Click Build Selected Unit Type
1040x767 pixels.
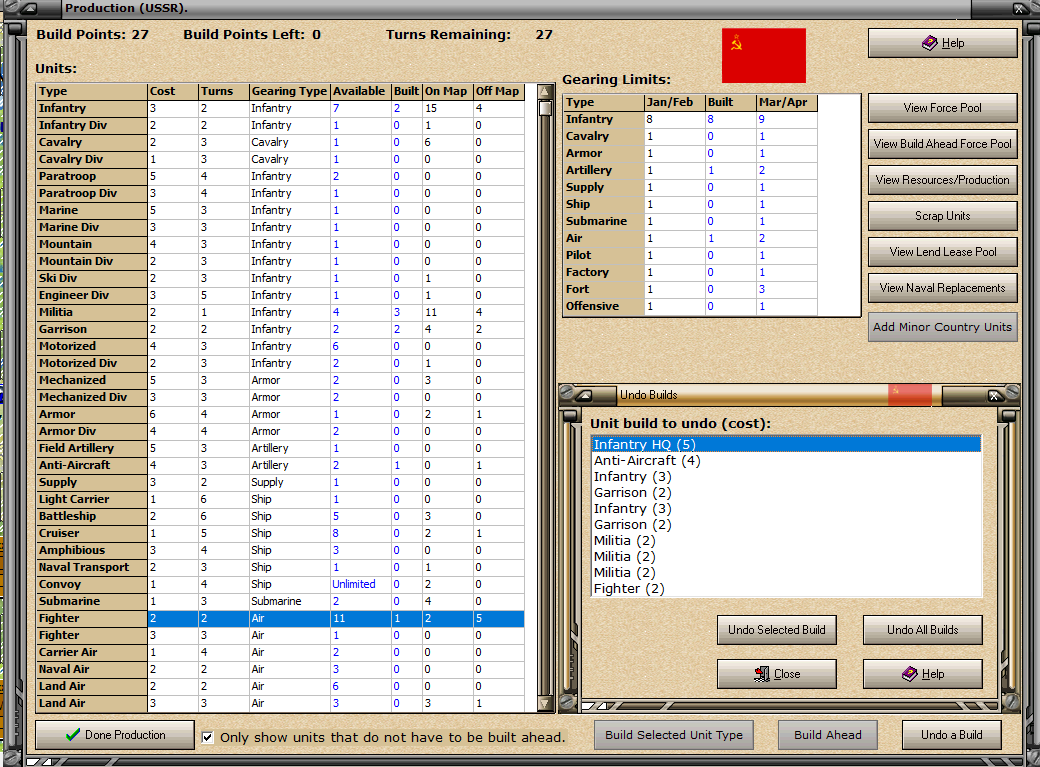tap(674, 735)
